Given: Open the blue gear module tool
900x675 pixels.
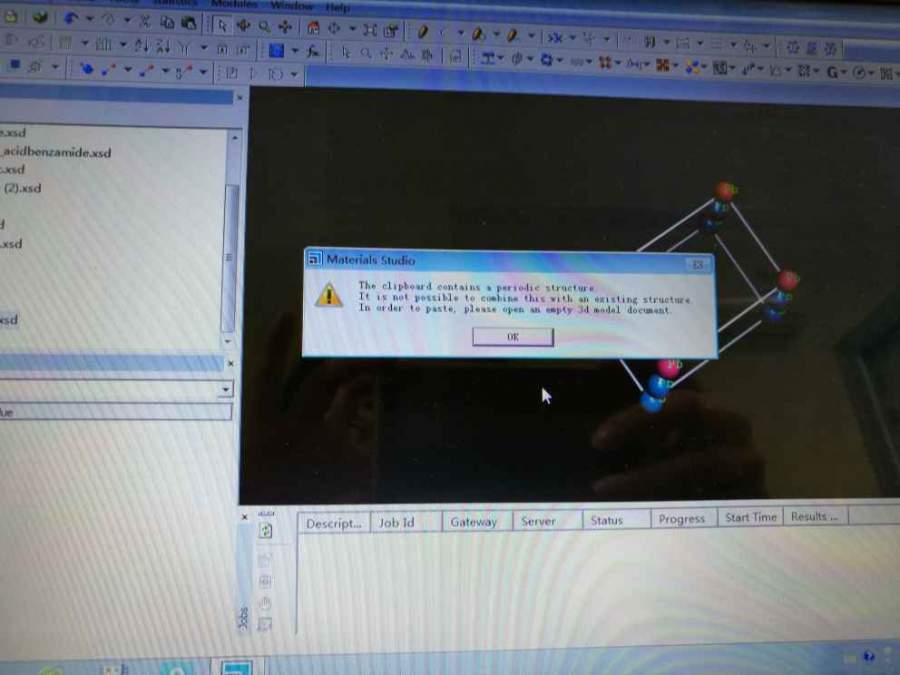Looking at the screenshot, I should tap(546, 60).
